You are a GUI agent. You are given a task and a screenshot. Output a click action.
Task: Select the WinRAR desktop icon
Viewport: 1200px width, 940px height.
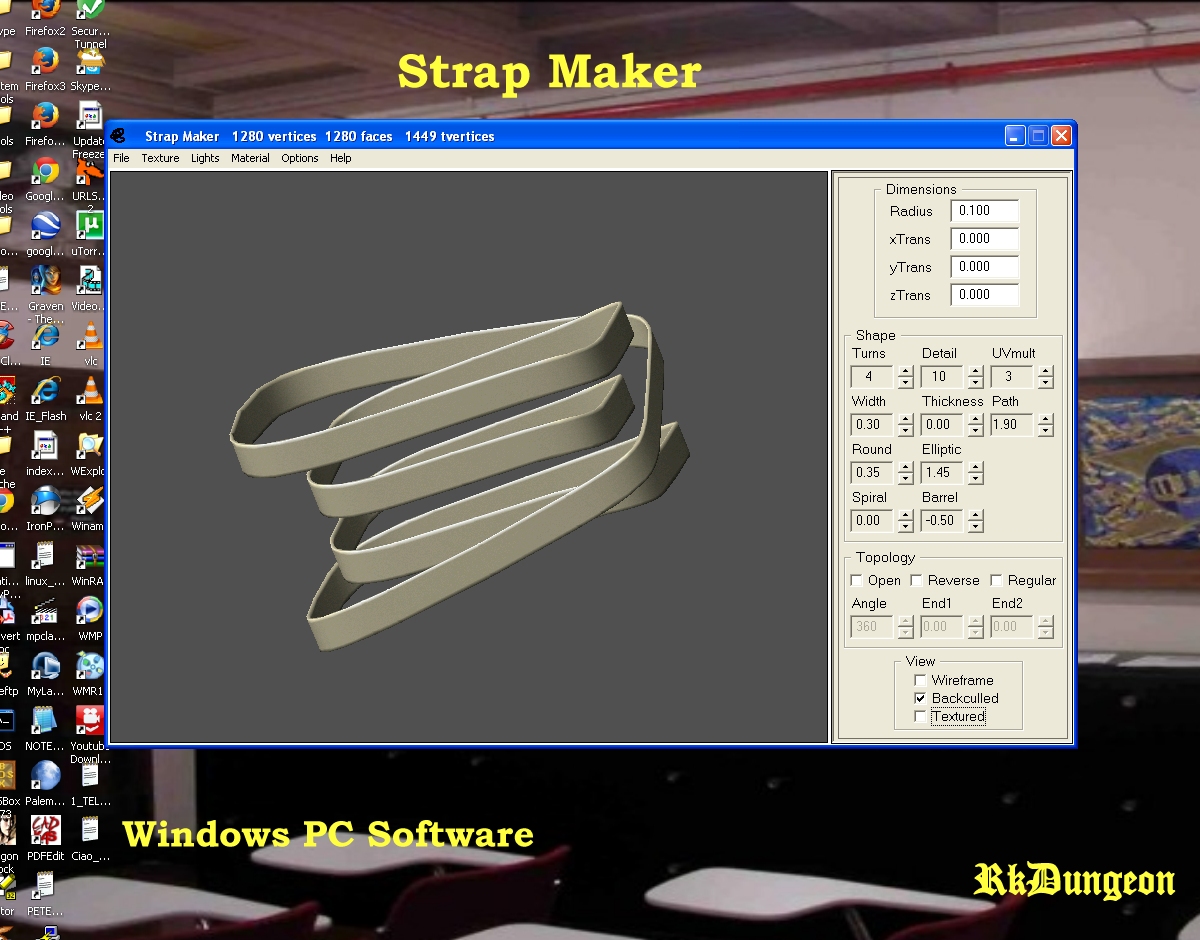(x=89, y=564)
